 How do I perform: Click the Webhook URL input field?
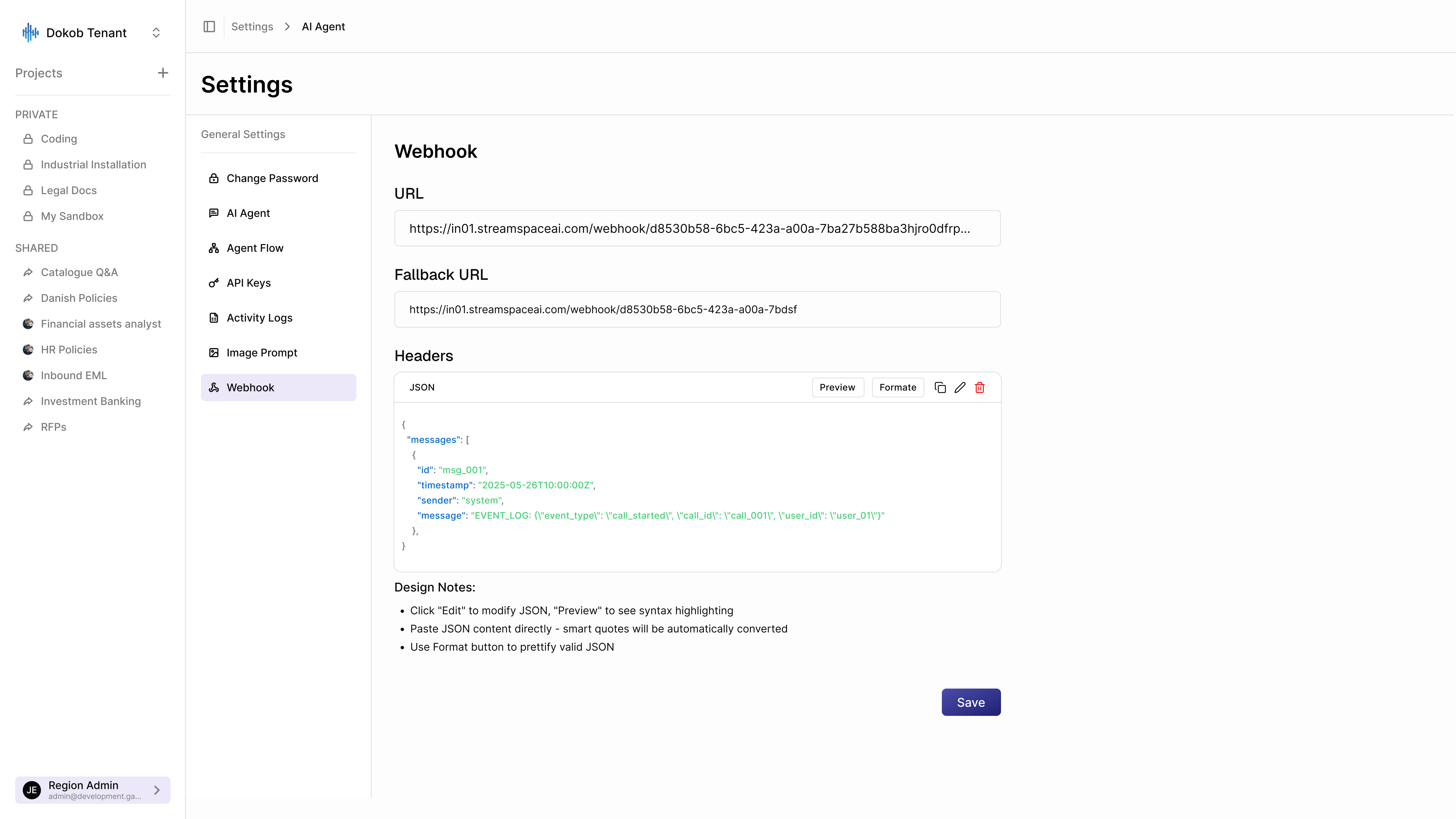697,228
